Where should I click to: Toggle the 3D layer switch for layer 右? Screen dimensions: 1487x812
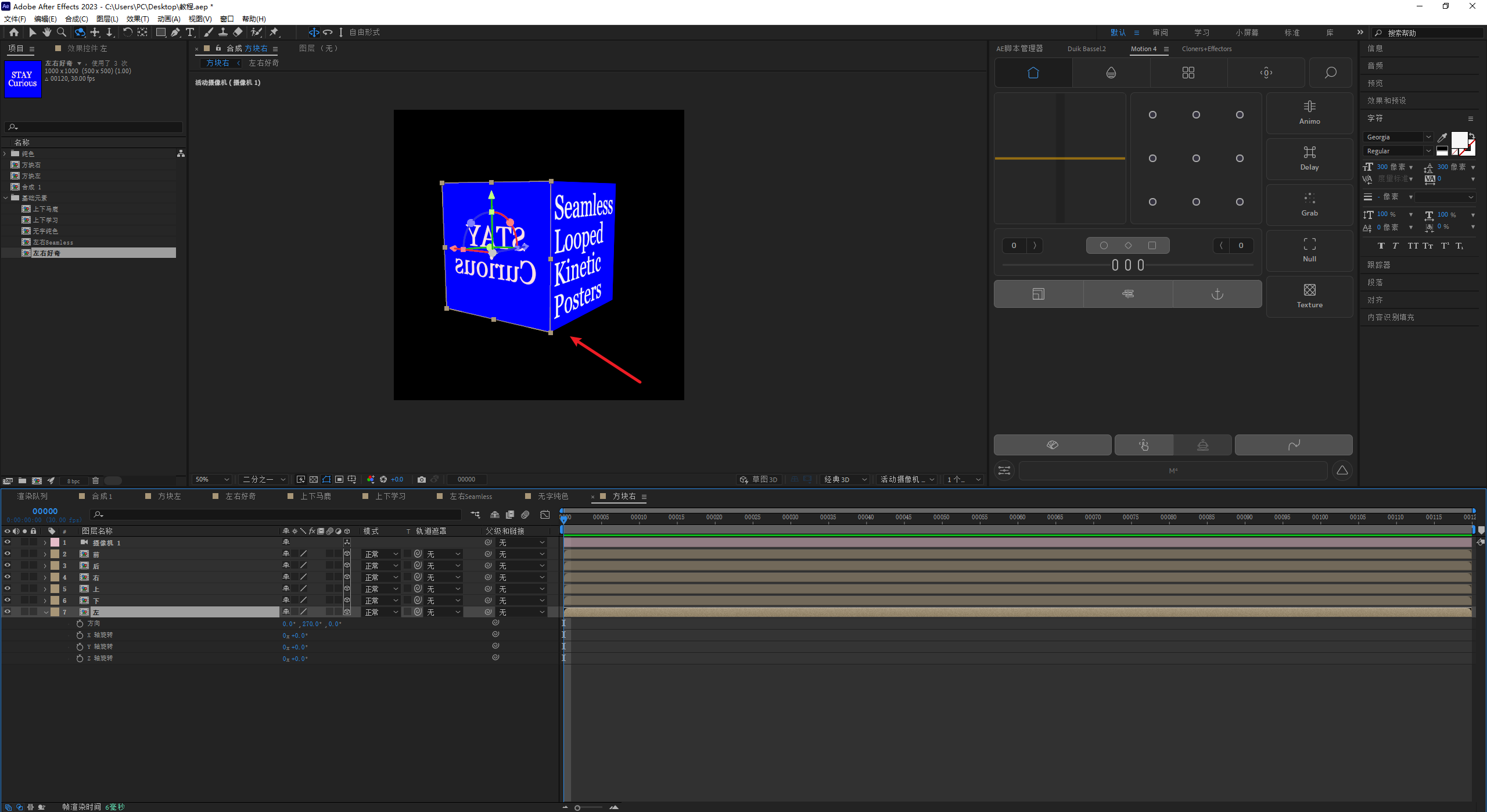347,577
